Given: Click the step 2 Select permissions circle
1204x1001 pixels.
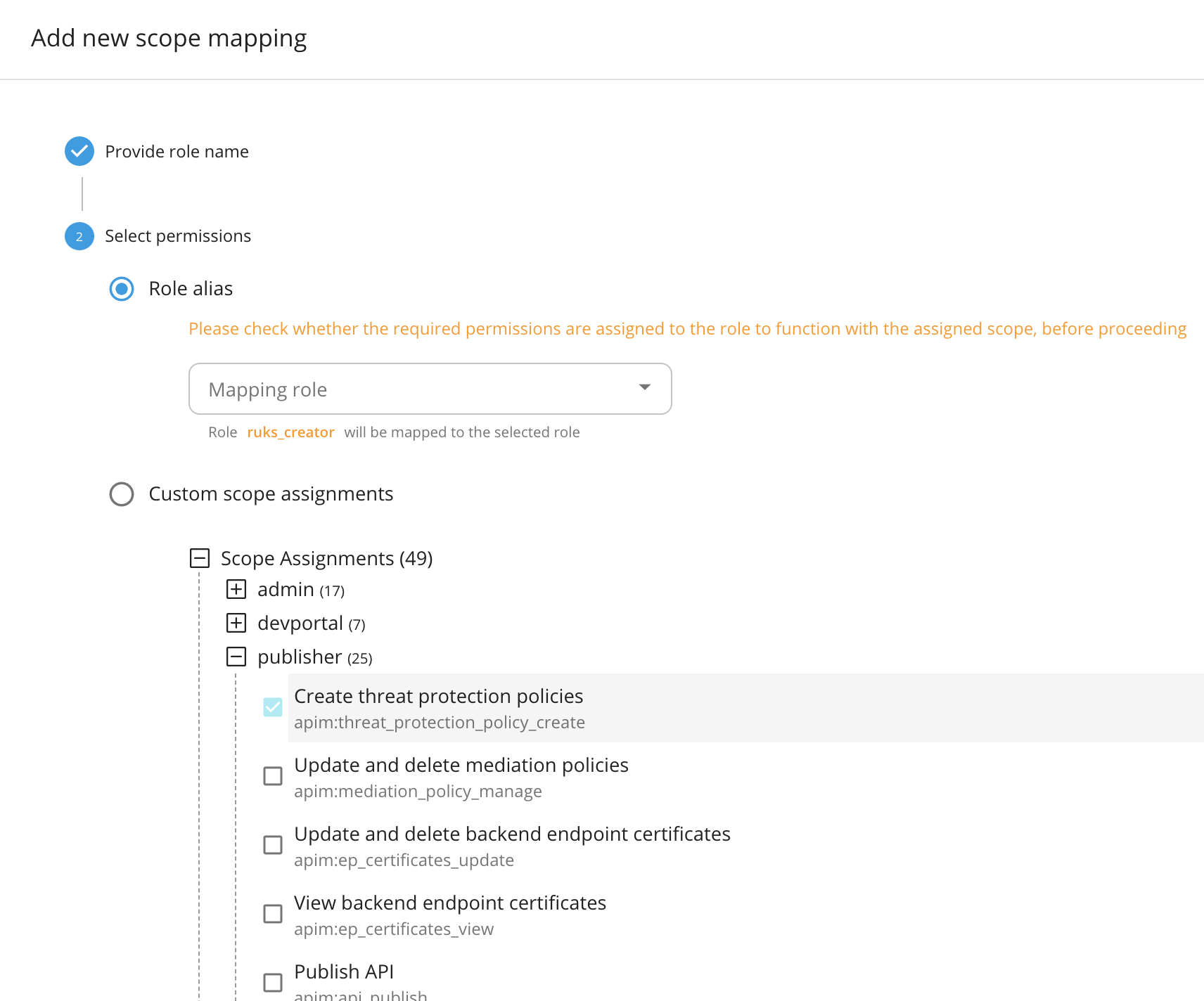Looking at the screenshot, I should click(x=79, y=236).
